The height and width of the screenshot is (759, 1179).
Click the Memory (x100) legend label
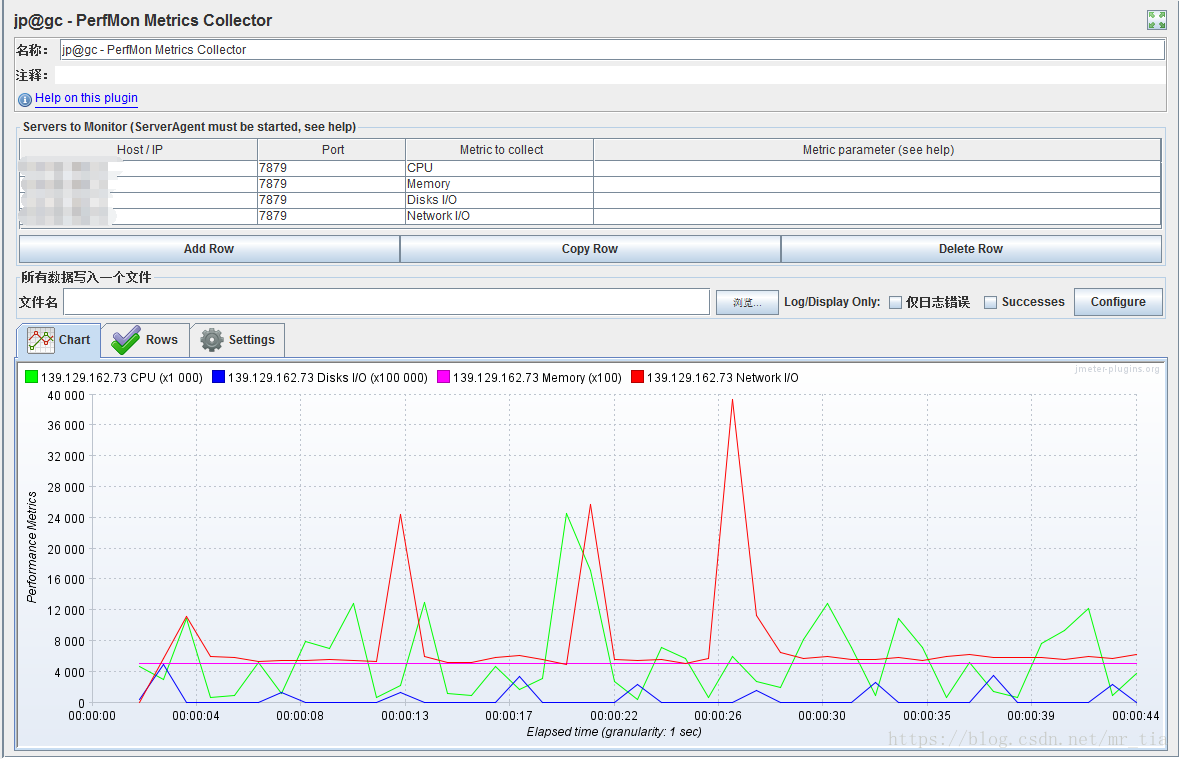[x=537, y=378]
